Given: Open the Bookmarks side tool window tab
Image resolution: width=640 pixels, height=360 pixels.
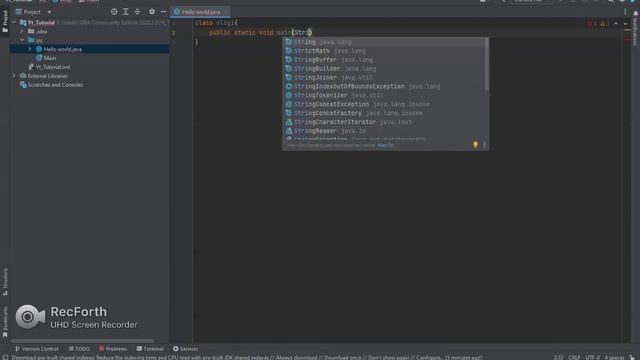Looking at the screenshot, I should [x=5, y=322].
